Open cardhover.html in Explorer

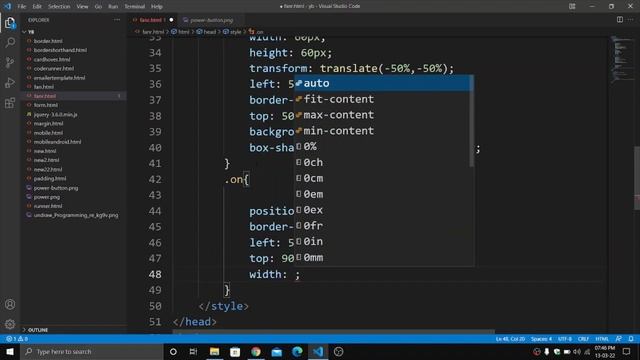click(52, 59)
